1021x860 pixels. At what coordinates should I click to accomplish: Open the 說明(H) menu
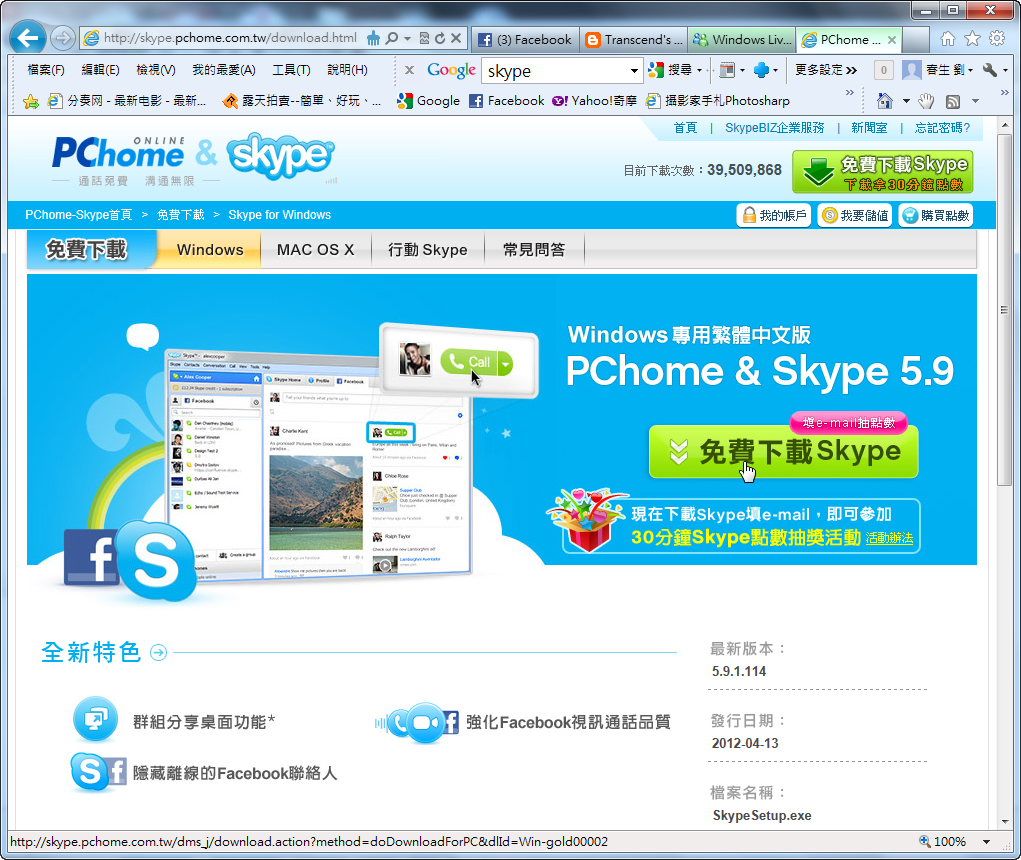point(347,70)
